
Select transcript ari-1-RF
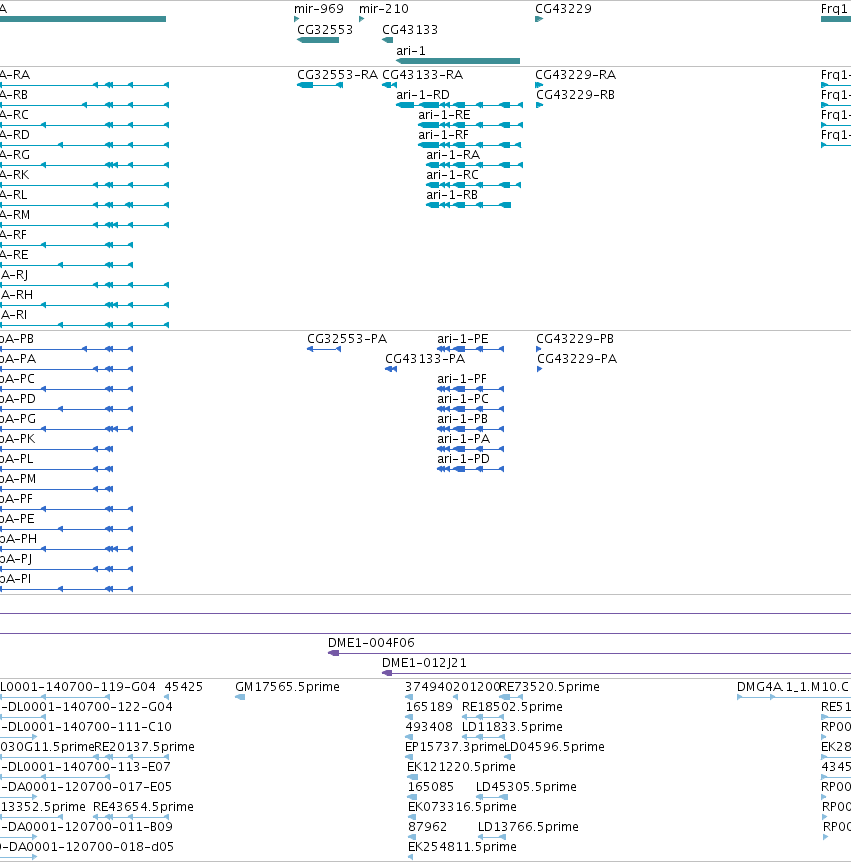click(469, 145)
